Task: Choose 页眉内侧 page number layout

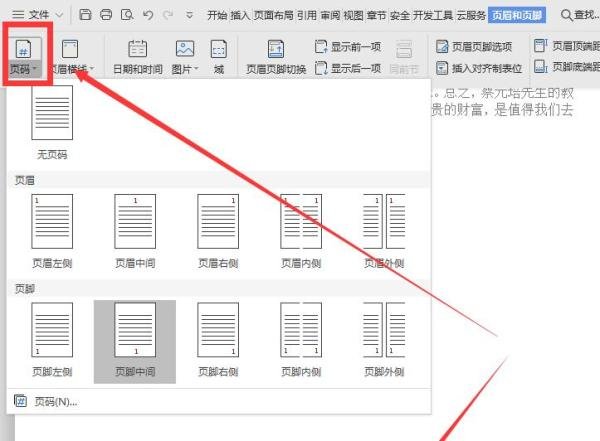Action: [301, 231]
